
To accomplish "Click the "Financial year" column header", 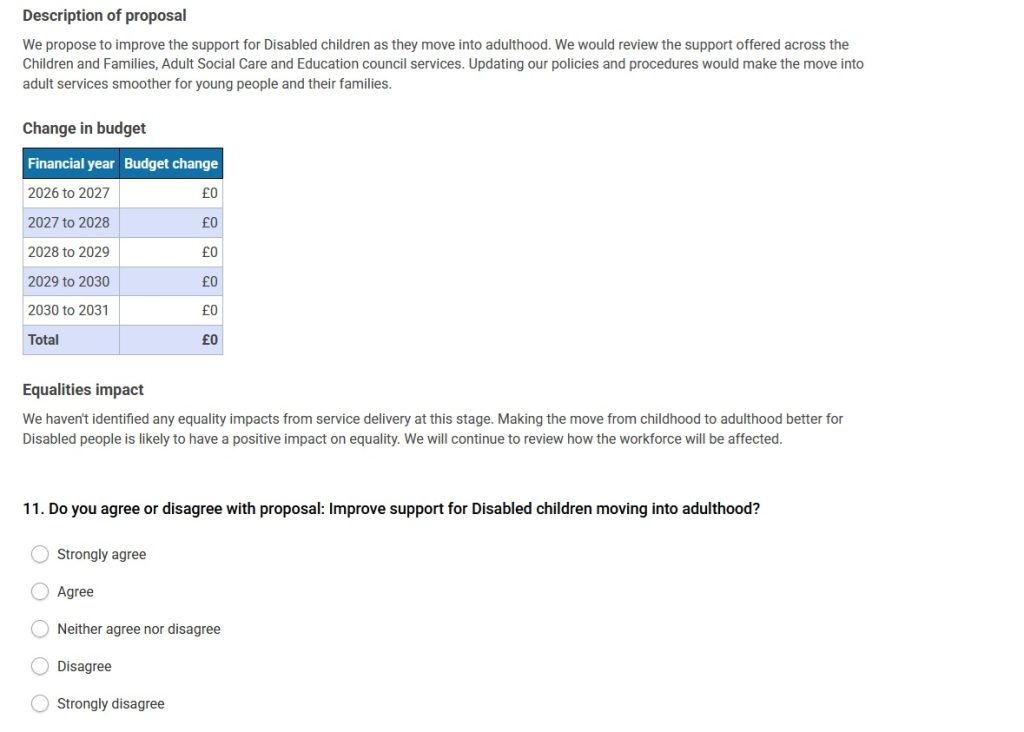I will point(71,163).
